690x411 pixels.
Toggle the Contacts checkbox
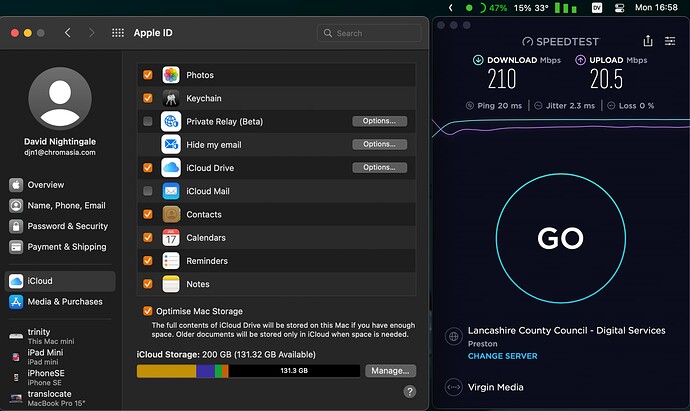point(148,214)
